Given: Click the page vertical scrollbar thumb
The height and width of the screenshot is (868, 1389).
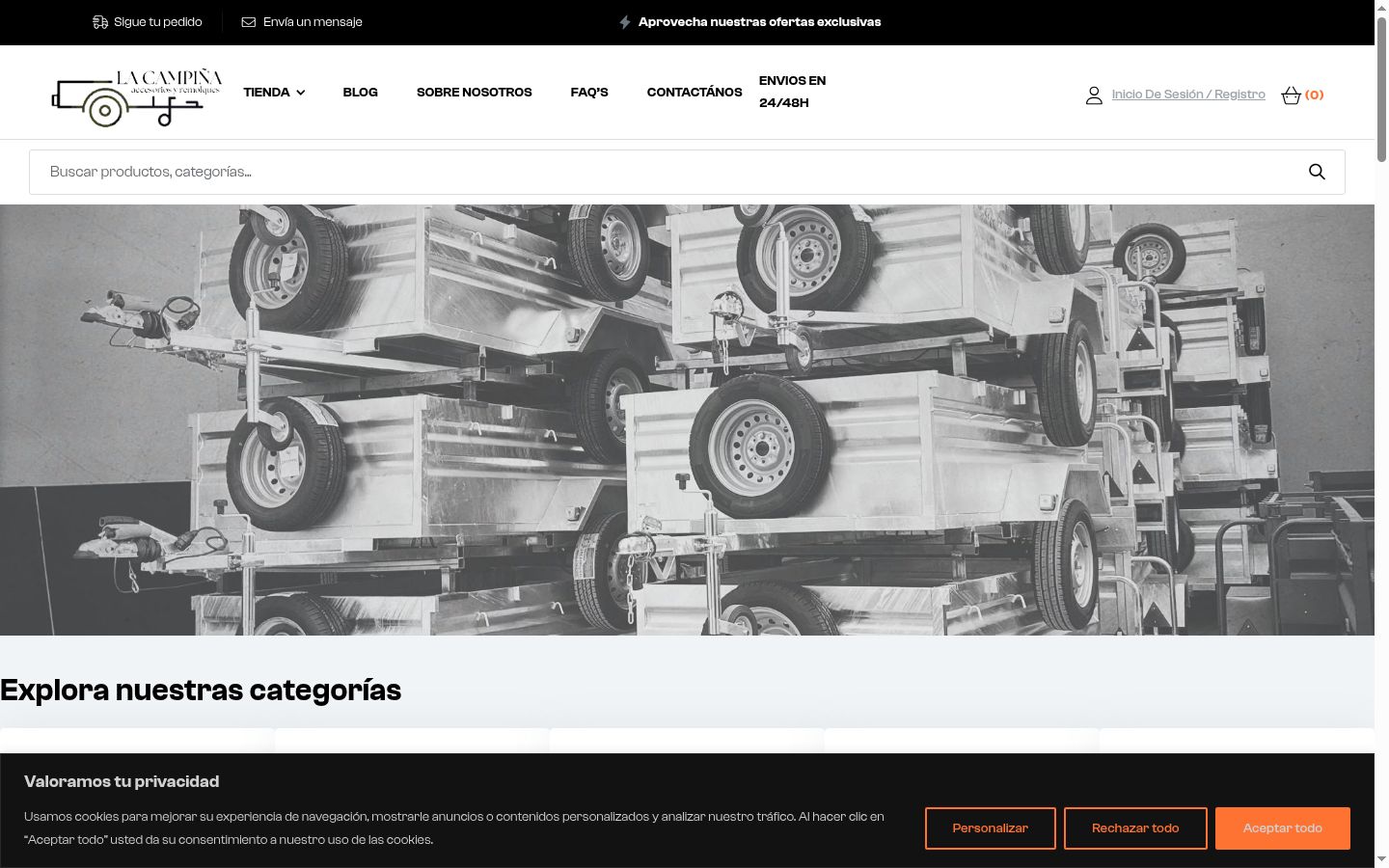Looking at the screenshot, I should coord(1381,90).
